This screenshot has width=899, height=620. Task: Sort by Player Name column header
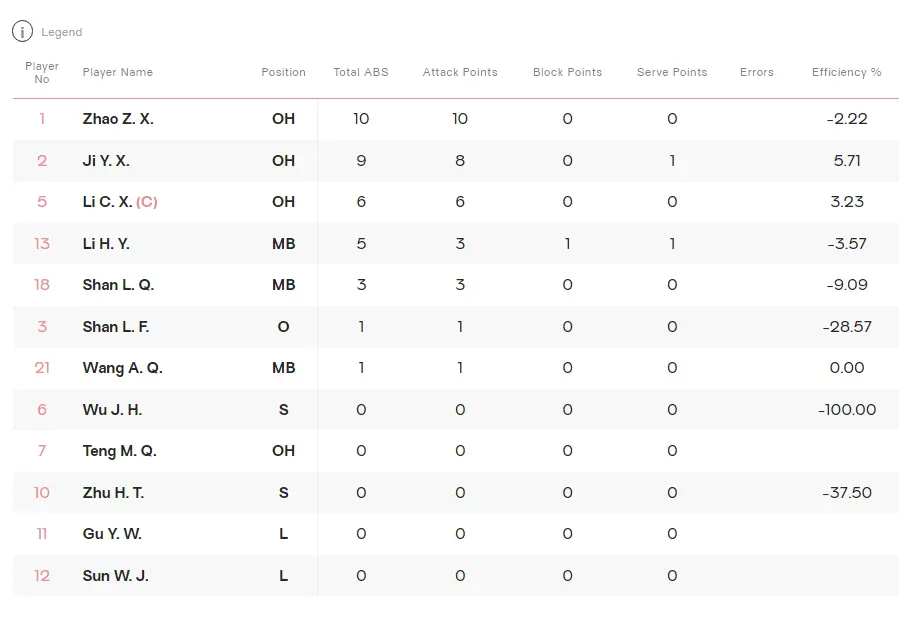point(118,72)
